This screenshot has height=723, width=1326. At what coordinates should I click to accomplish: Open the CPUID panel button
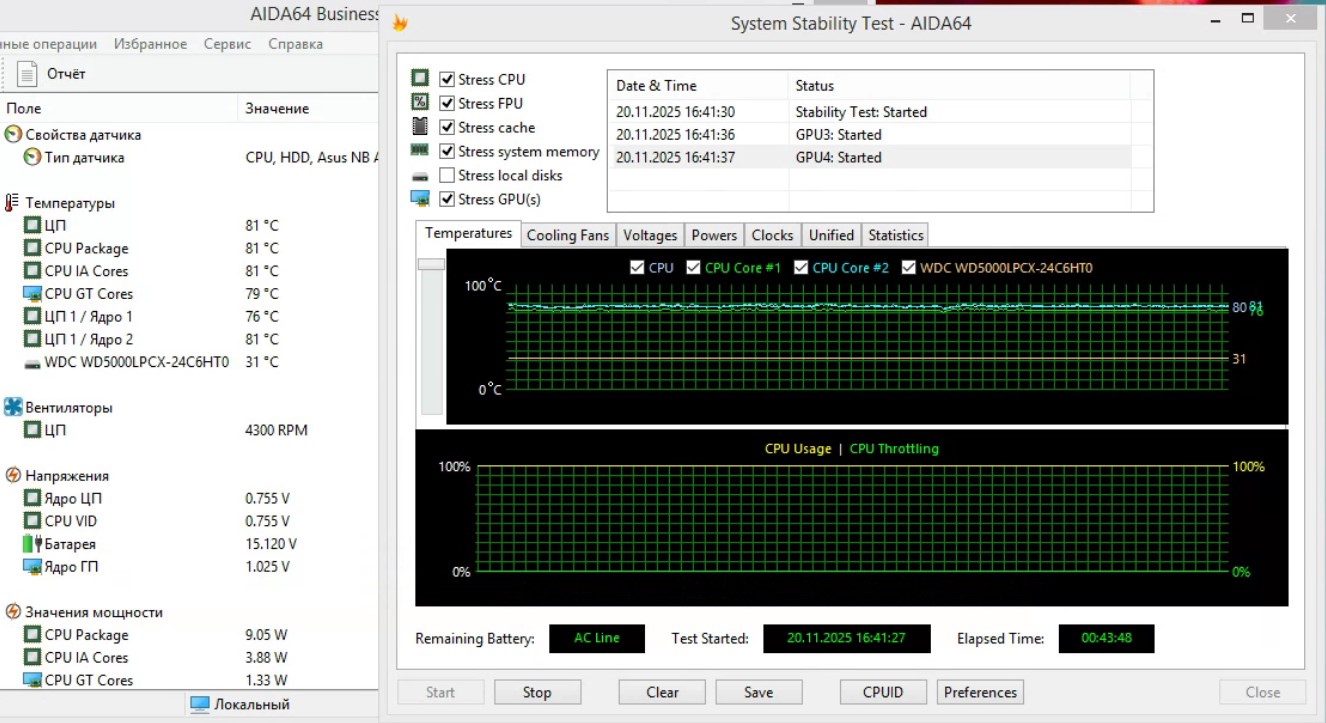pyautogui.click(x=883, y=692)
